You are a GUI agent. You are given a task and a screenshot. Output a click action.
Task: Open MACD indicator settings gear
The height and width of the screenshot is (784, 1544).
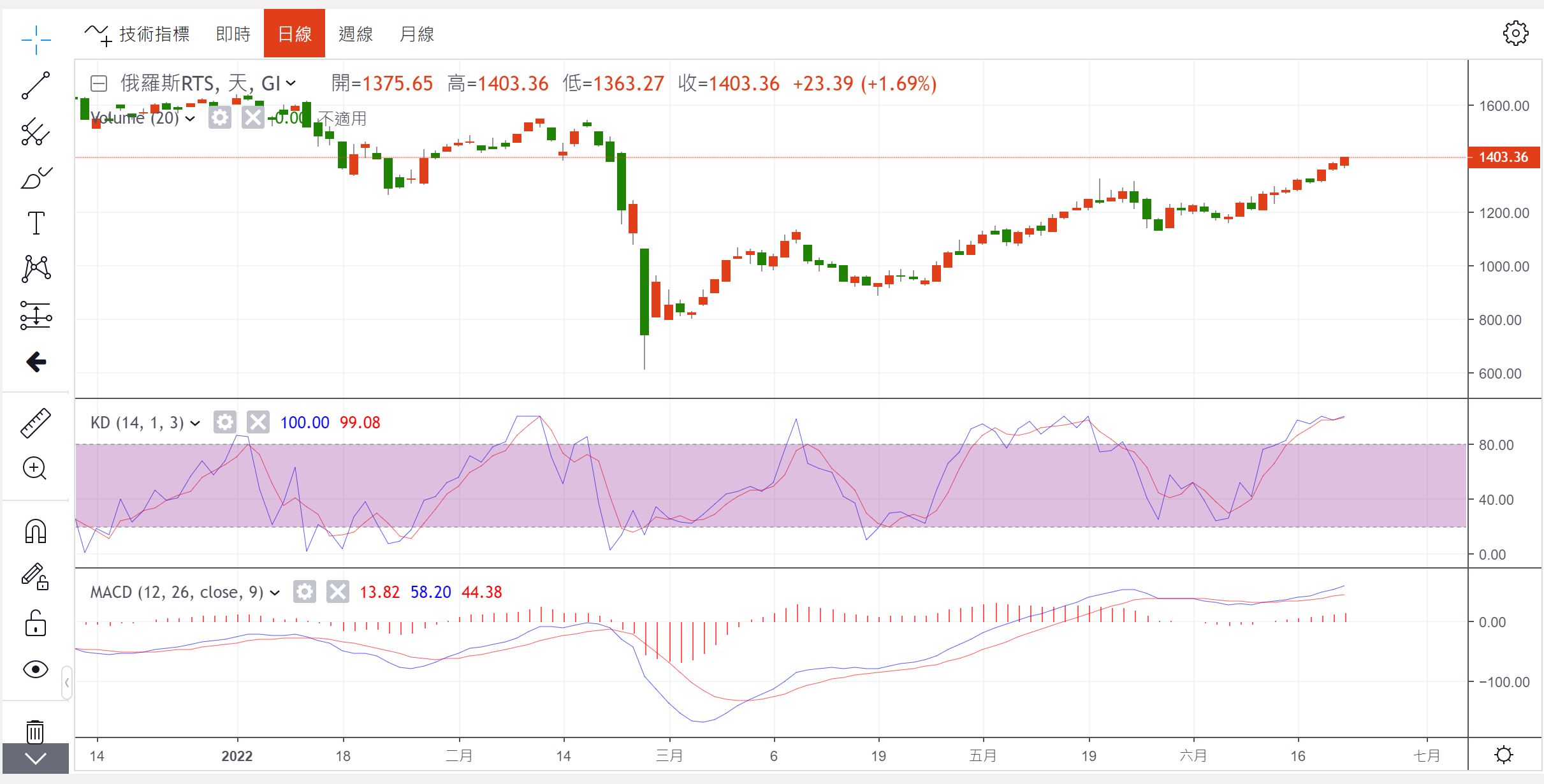pyautogui.click(x=305, y=592)
